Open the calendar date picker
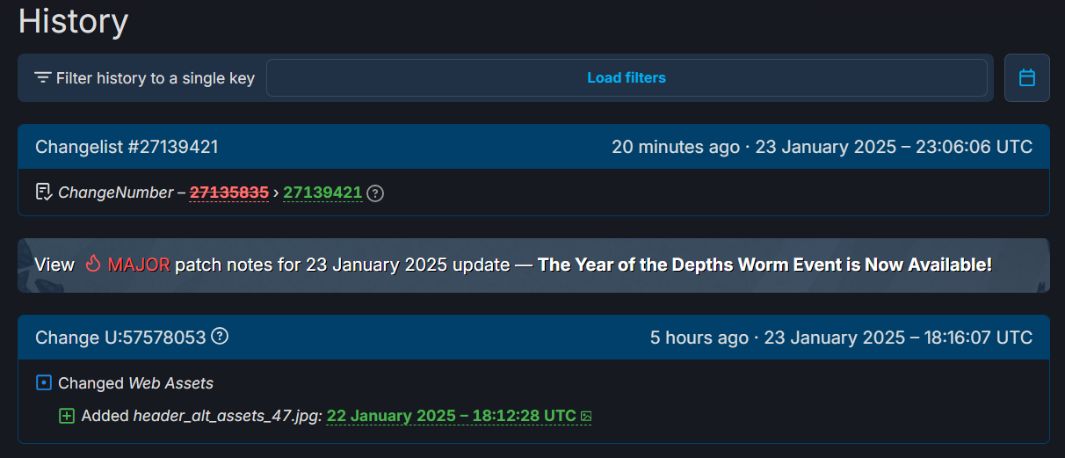This screenshot has width=1065, height=458. (1026, 78)
